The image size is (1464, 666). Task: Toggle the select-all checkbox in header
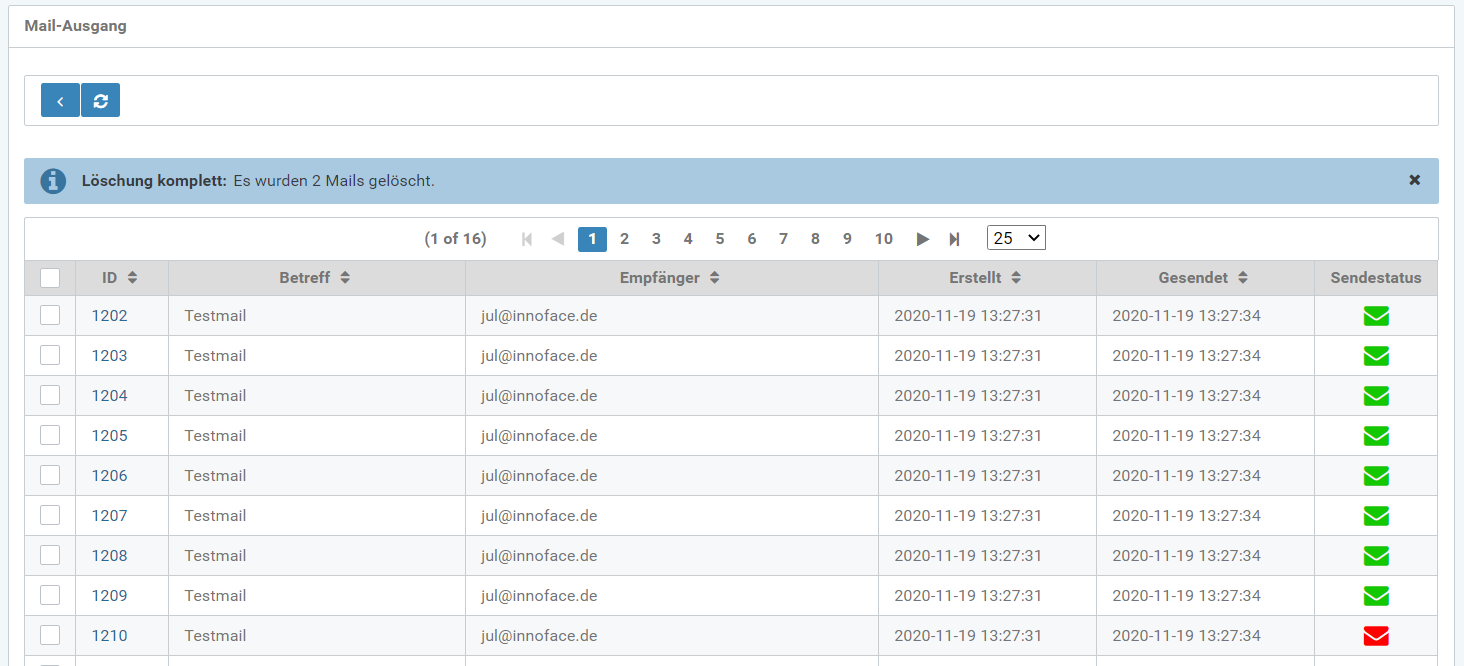pos(50,278)
